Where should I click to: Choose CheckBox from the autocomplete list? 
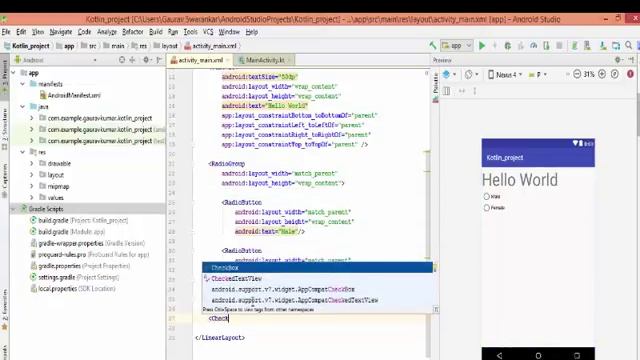(317, 268)
